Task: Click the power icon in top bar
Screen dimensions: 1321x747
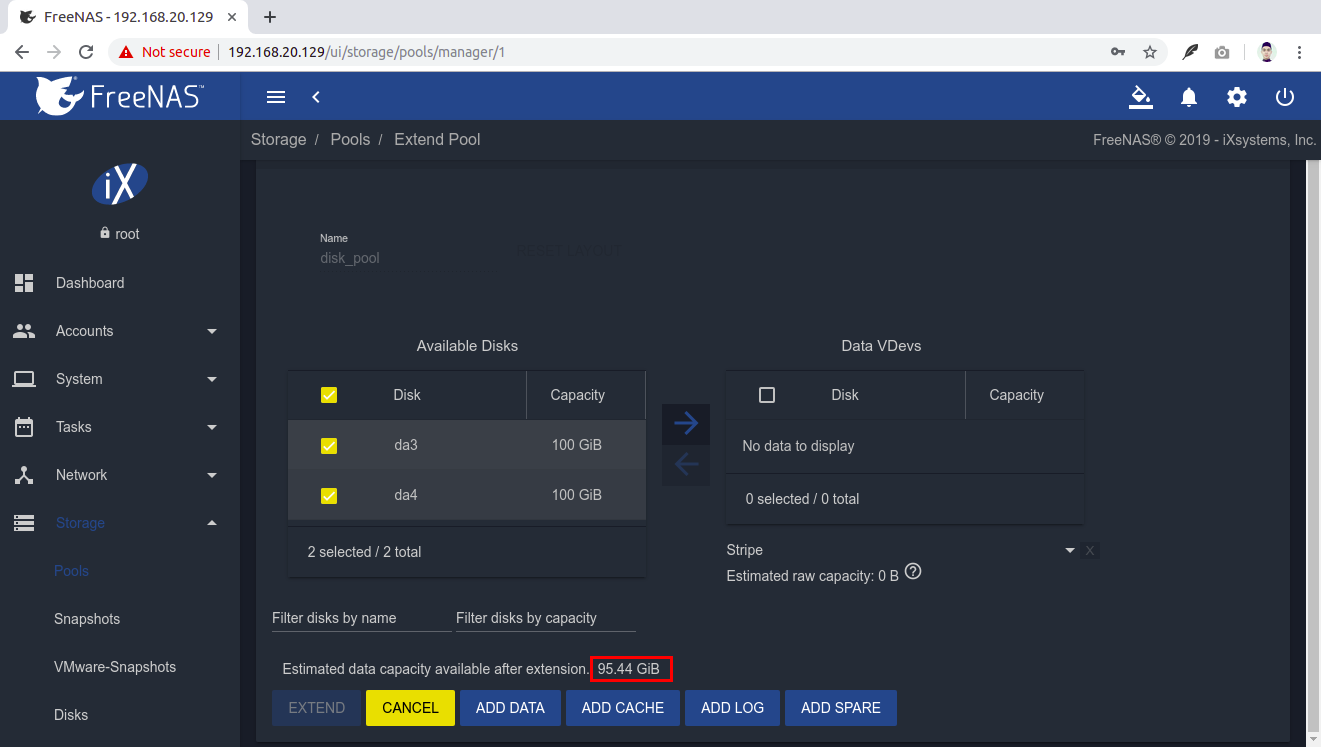Action: pos(1285,97)
